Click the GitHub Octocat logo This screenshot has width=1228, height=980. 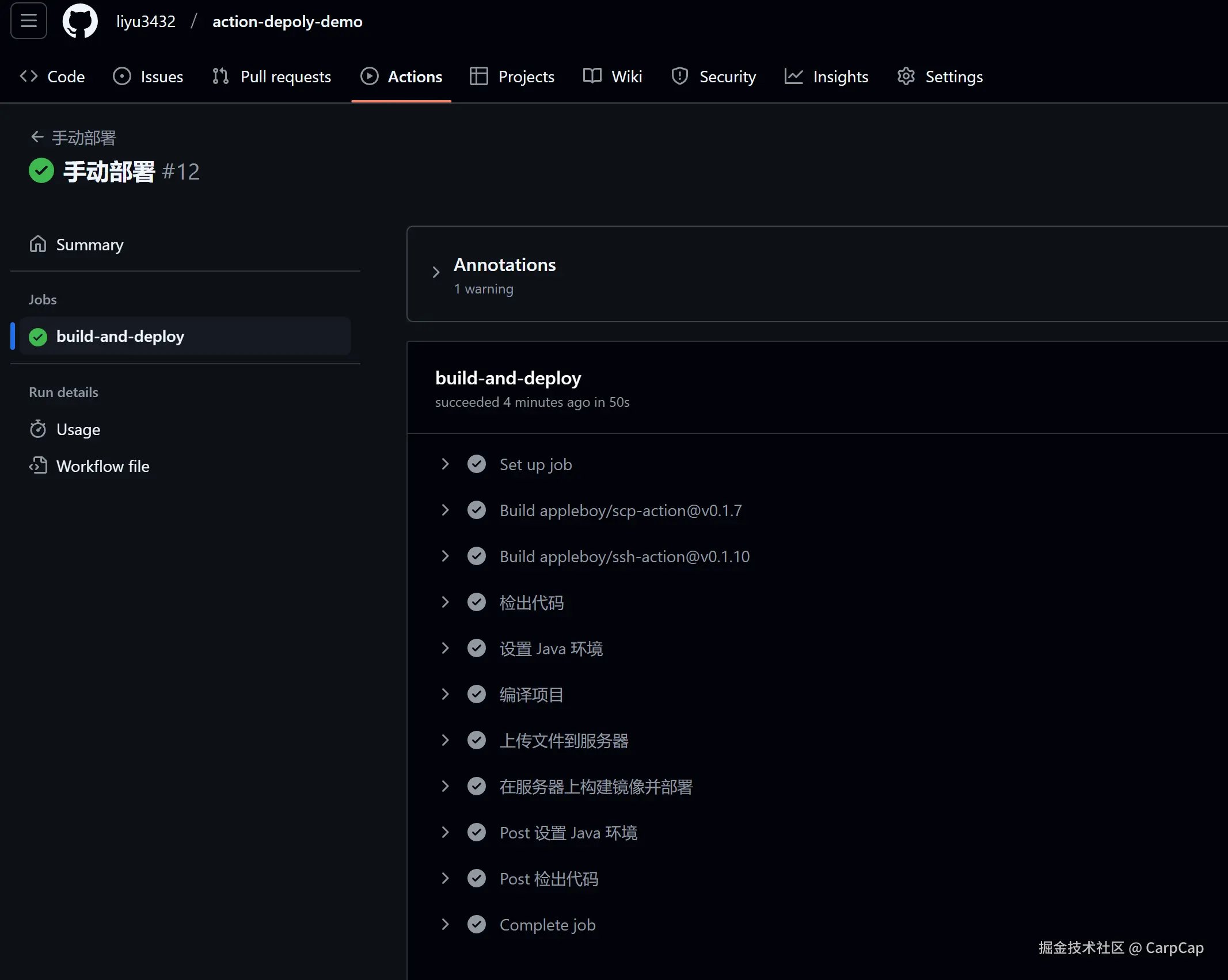[x=80, y=21]
